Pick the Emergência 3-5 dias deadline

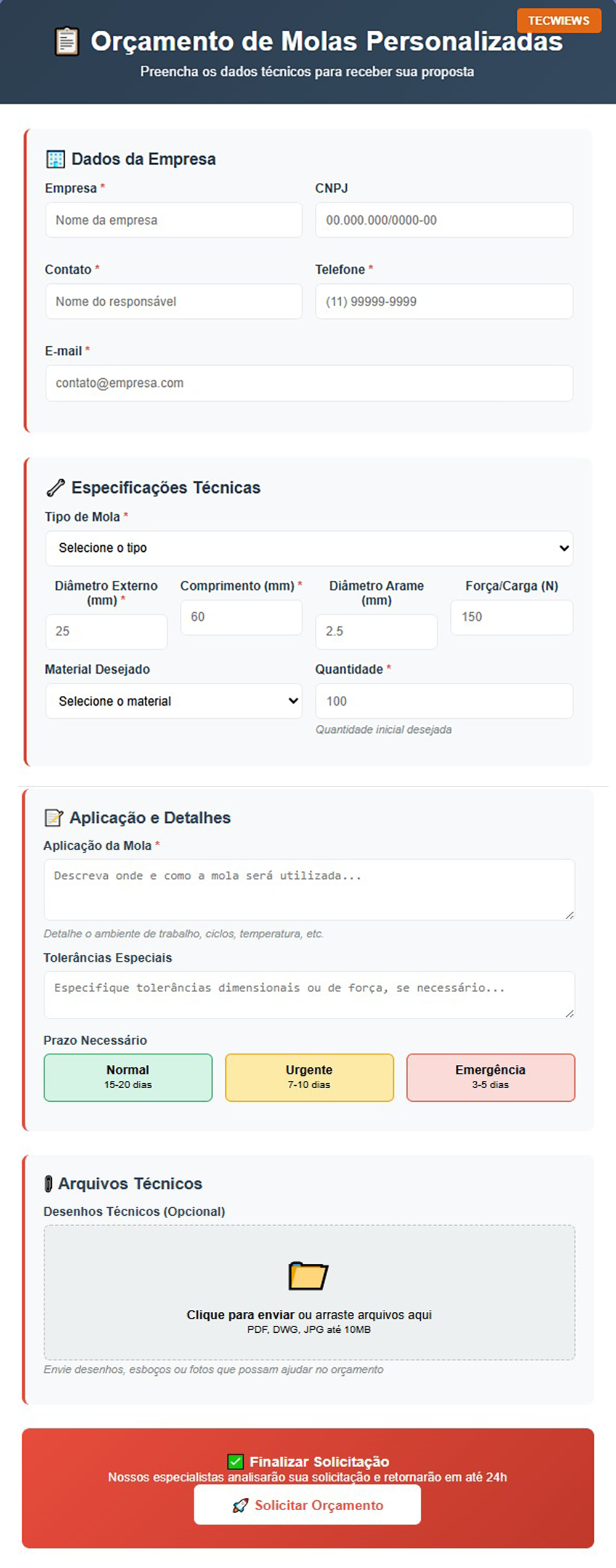tap(490, 1077)
